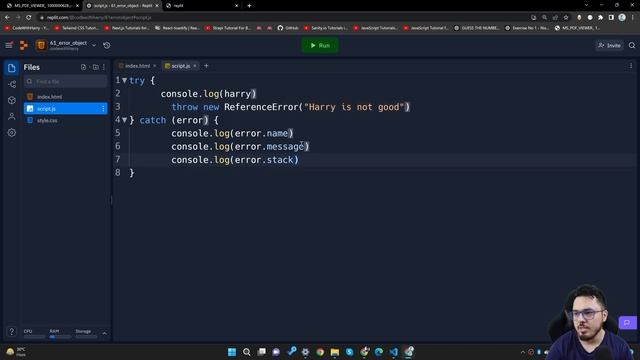Image resolution: width=640 pixels, height=360 pixels.
Task: Close the index.html editor tab
Action: pyautogui.click(x=155, y=66)
